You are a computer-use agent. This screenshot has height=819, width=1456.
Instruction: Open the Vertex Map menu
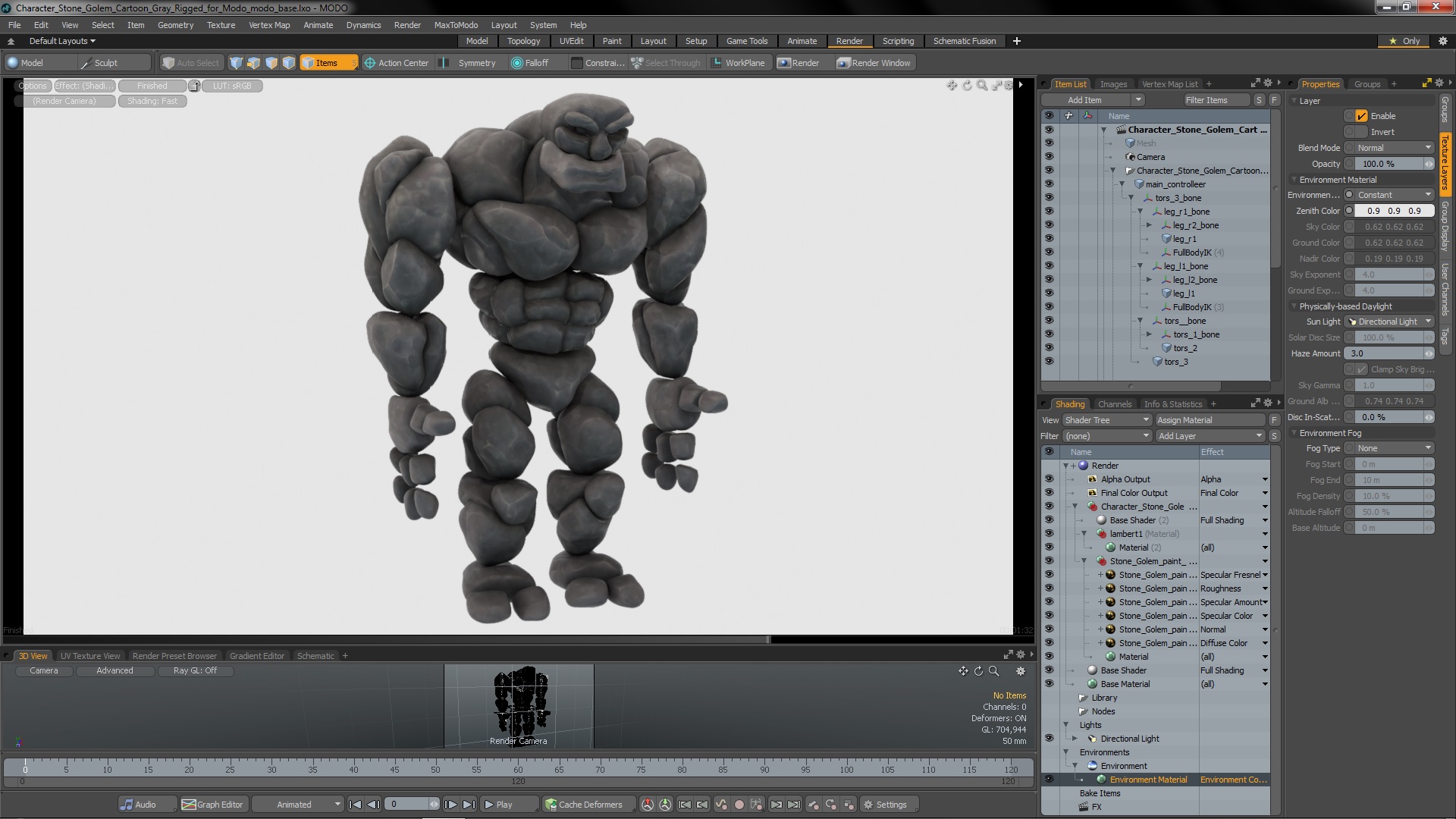pyautogui.click(x=269, y=25)
